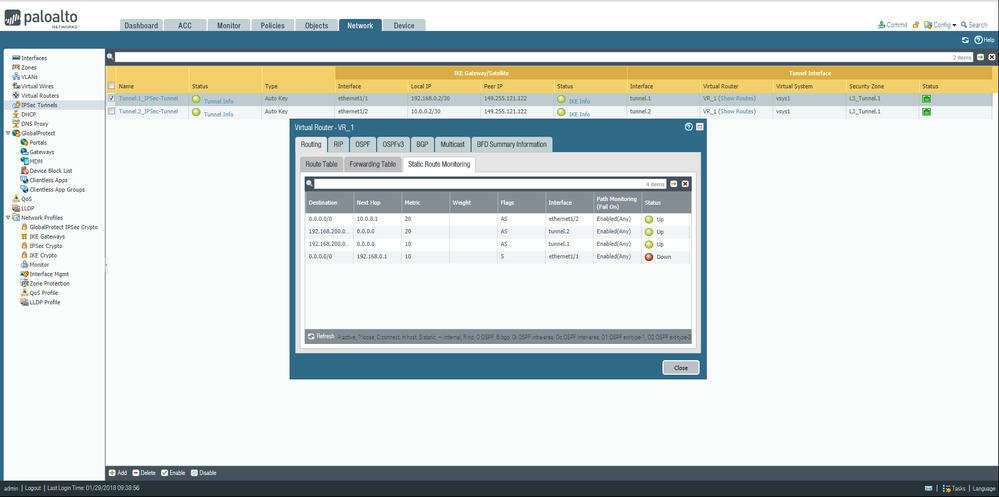Image resolution: width=999 pixels, height=497 pixels.
Task: Click the Tasks icon in the status bar
Action: click(945, 489)
